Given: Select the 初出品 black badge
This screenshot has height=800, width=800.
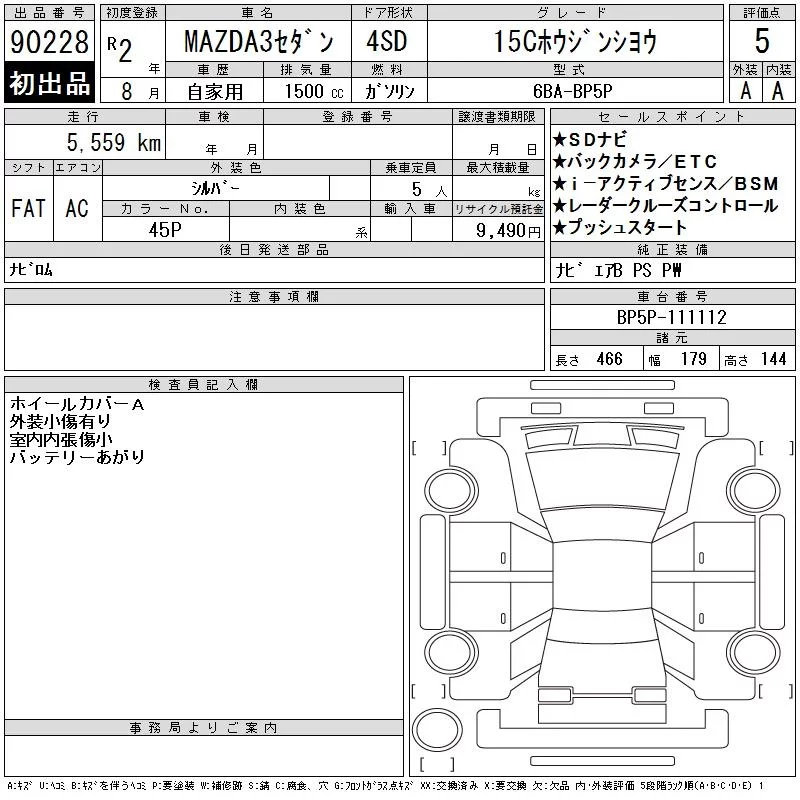Looking at the screenshot, I should pos(49,83).
